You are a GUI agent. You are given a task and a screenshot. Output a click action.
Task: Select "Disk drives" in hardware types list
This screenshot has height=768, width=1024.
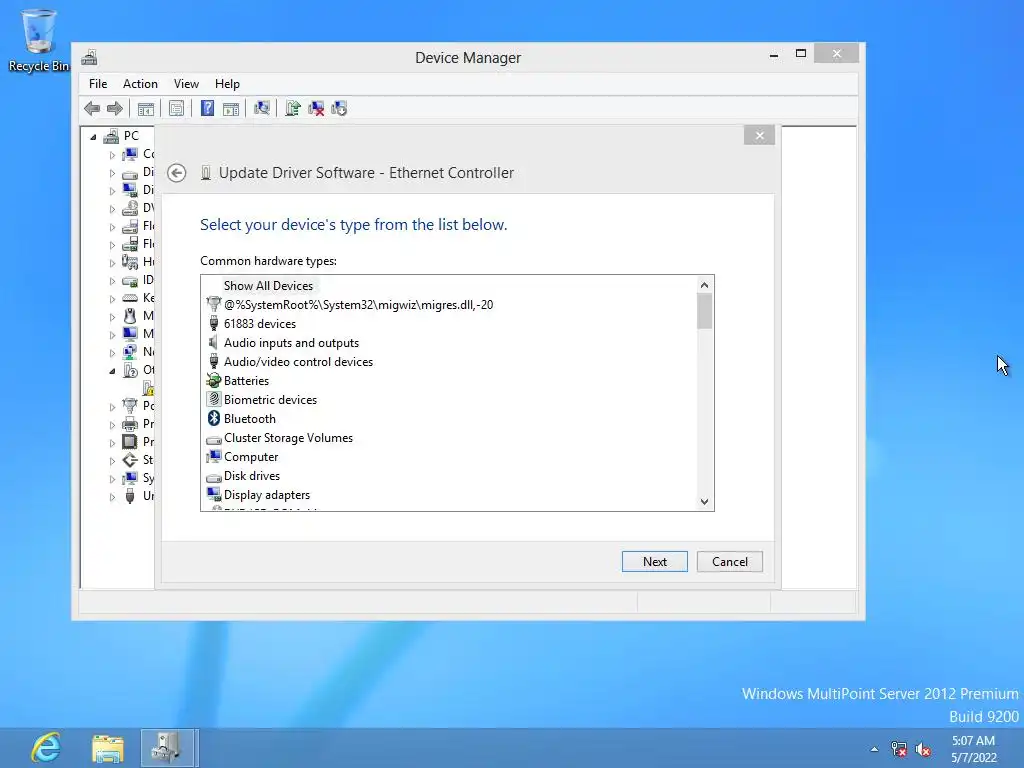(251, 475)
